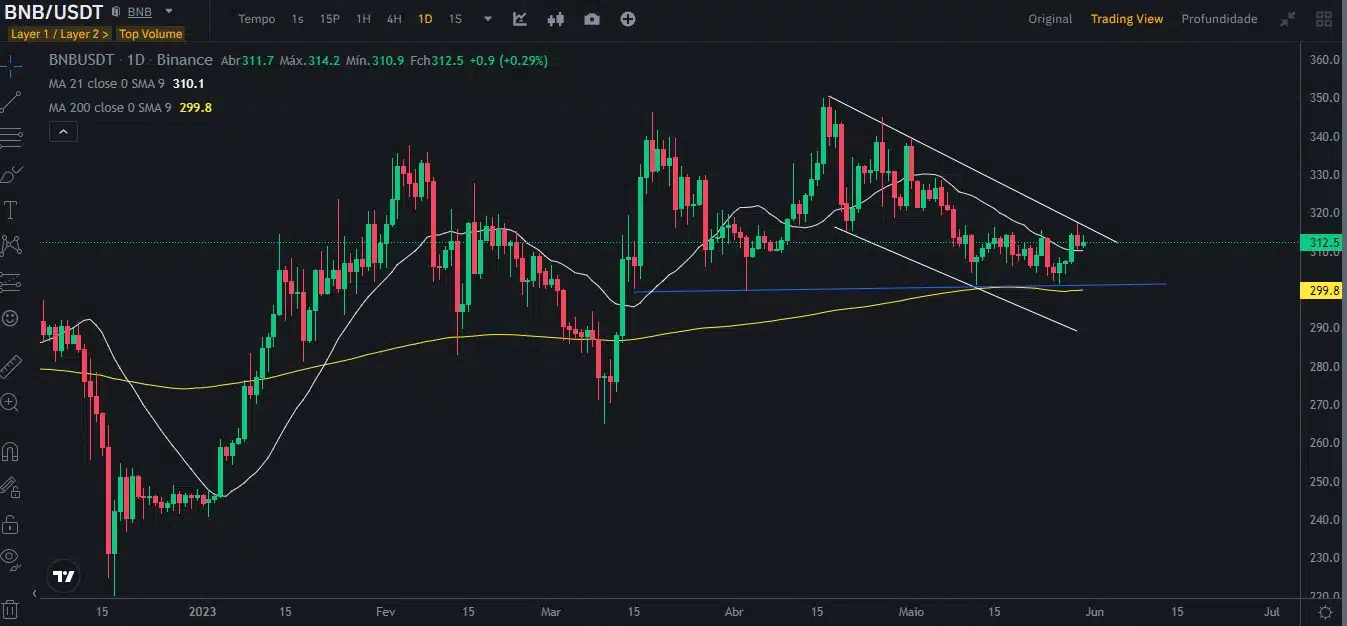This screenshot has width=1347, height=626.
Task: Click the Layer 1 / Layer 2 tag
Action: coord(60,34)
